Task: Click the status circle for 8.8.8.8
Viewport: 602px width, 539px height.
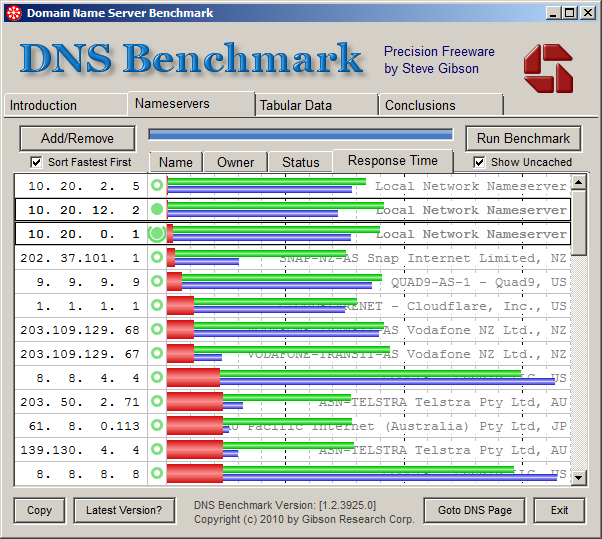Action: [157, 473]
